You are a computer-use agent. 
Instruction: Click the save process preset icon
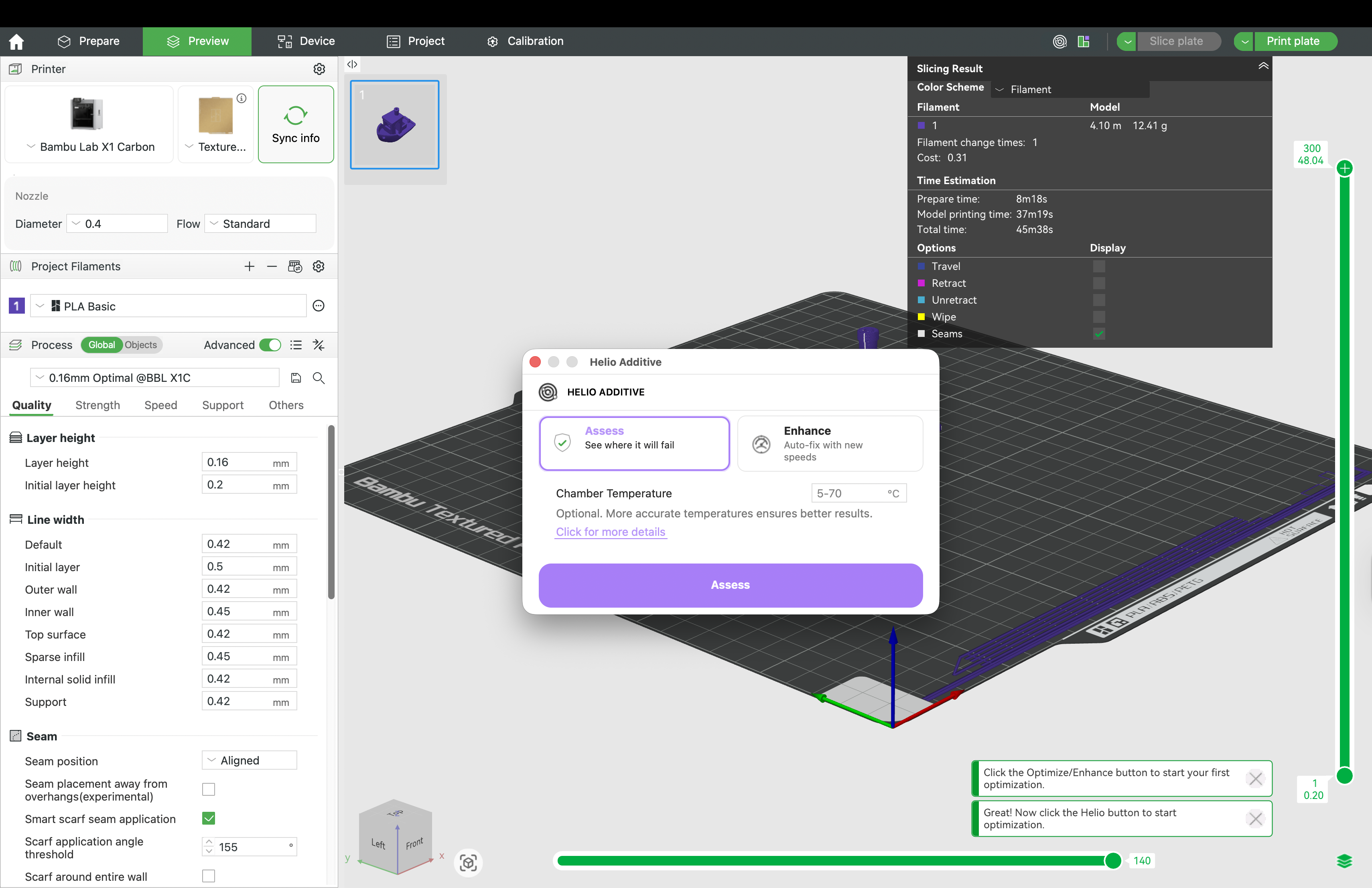(296, 378)
